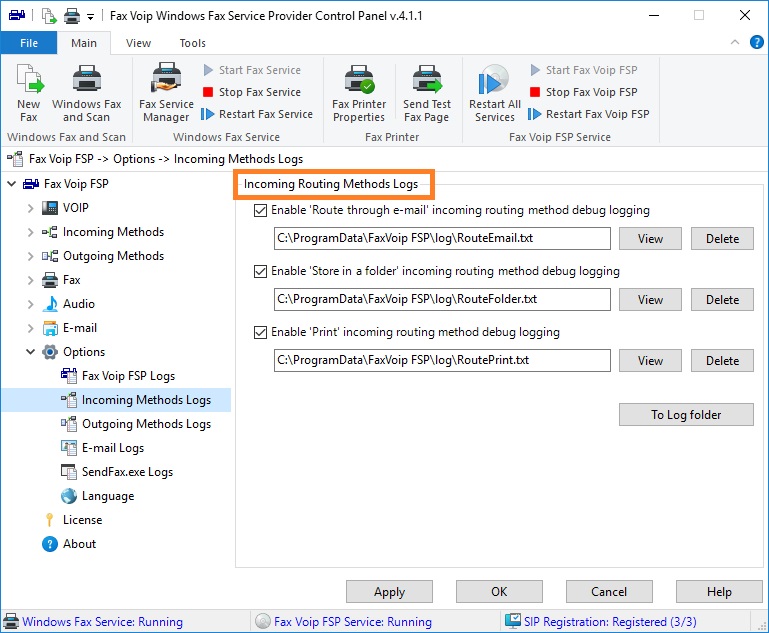Click Windows Fax Service: Running status
The width and height of the screenshot is (769, 633).
click(x=93, y=622)
